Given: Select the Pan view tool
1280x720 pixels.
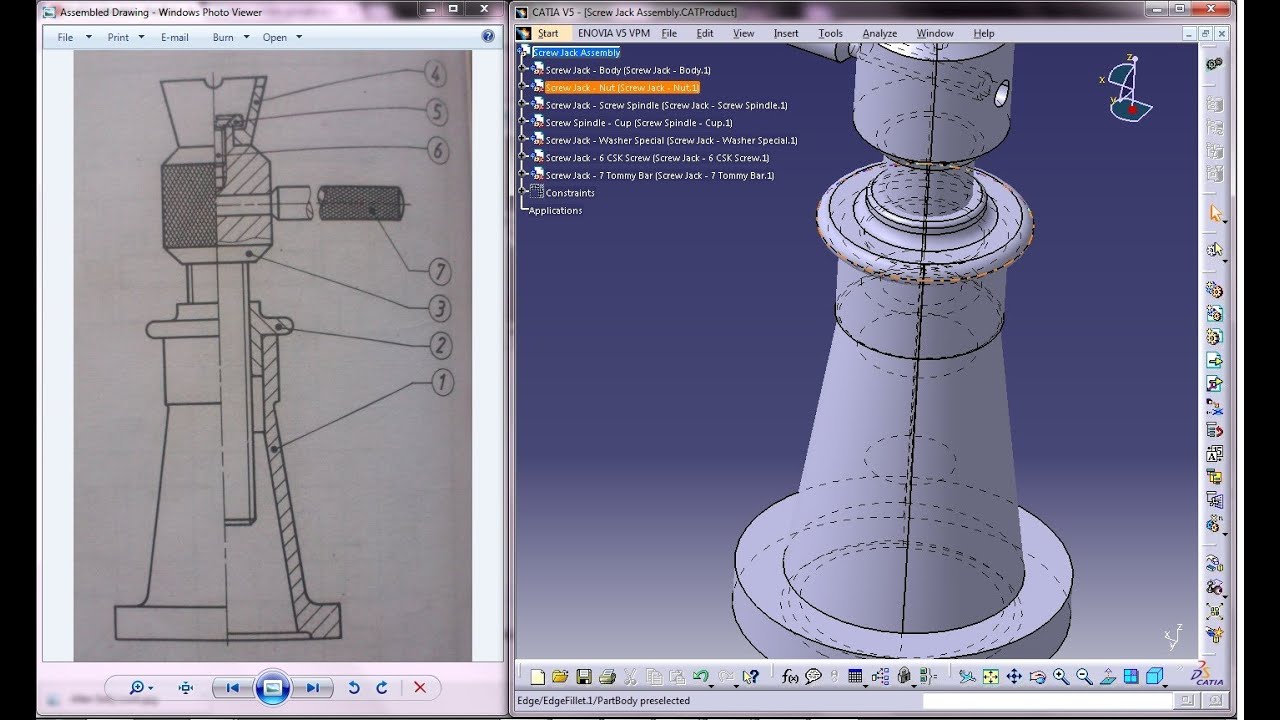Looking at the screenshot, I should (1014, 676).
